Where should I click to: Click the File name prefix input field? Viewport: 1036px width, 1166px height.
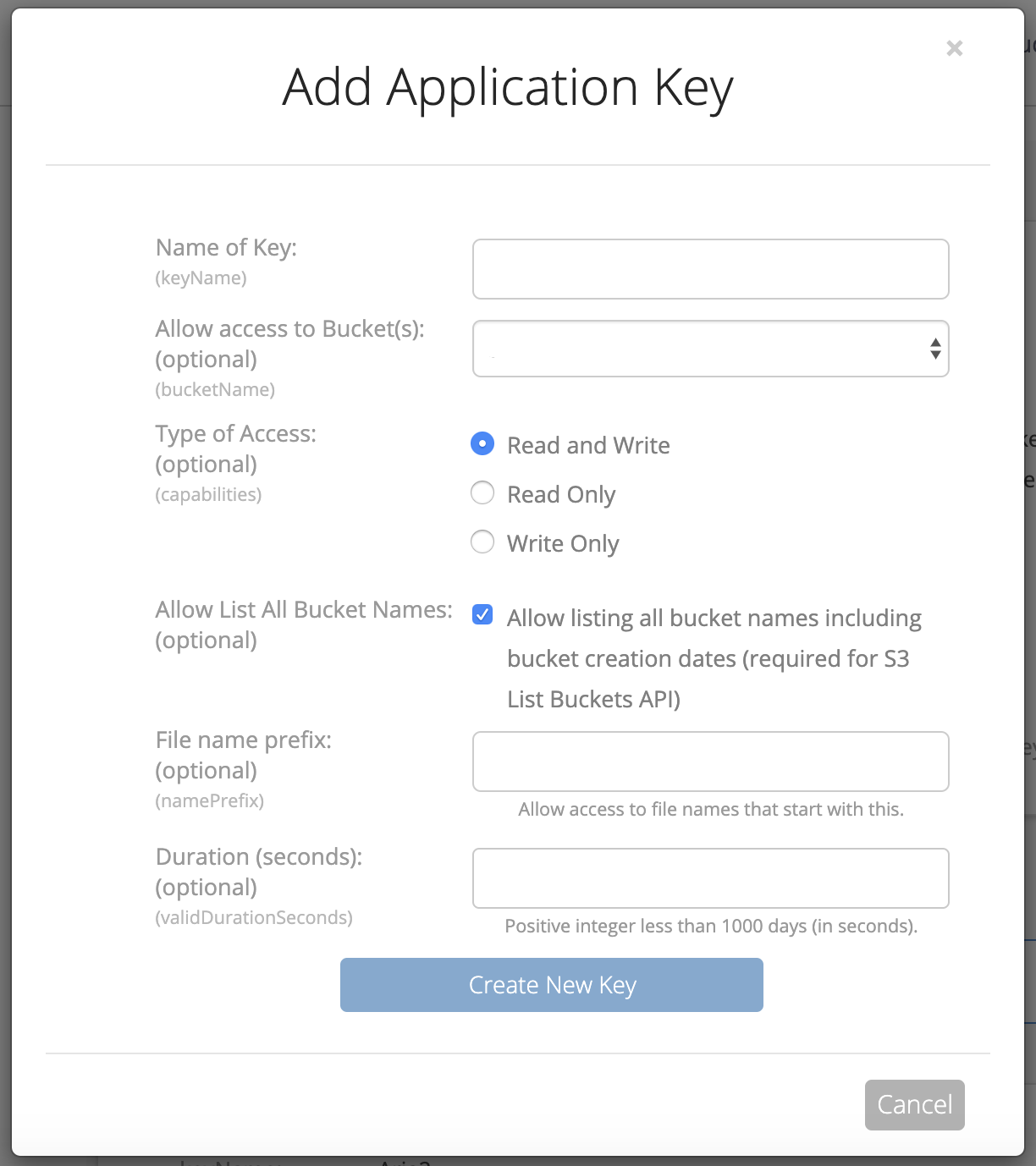pos(711,762)
